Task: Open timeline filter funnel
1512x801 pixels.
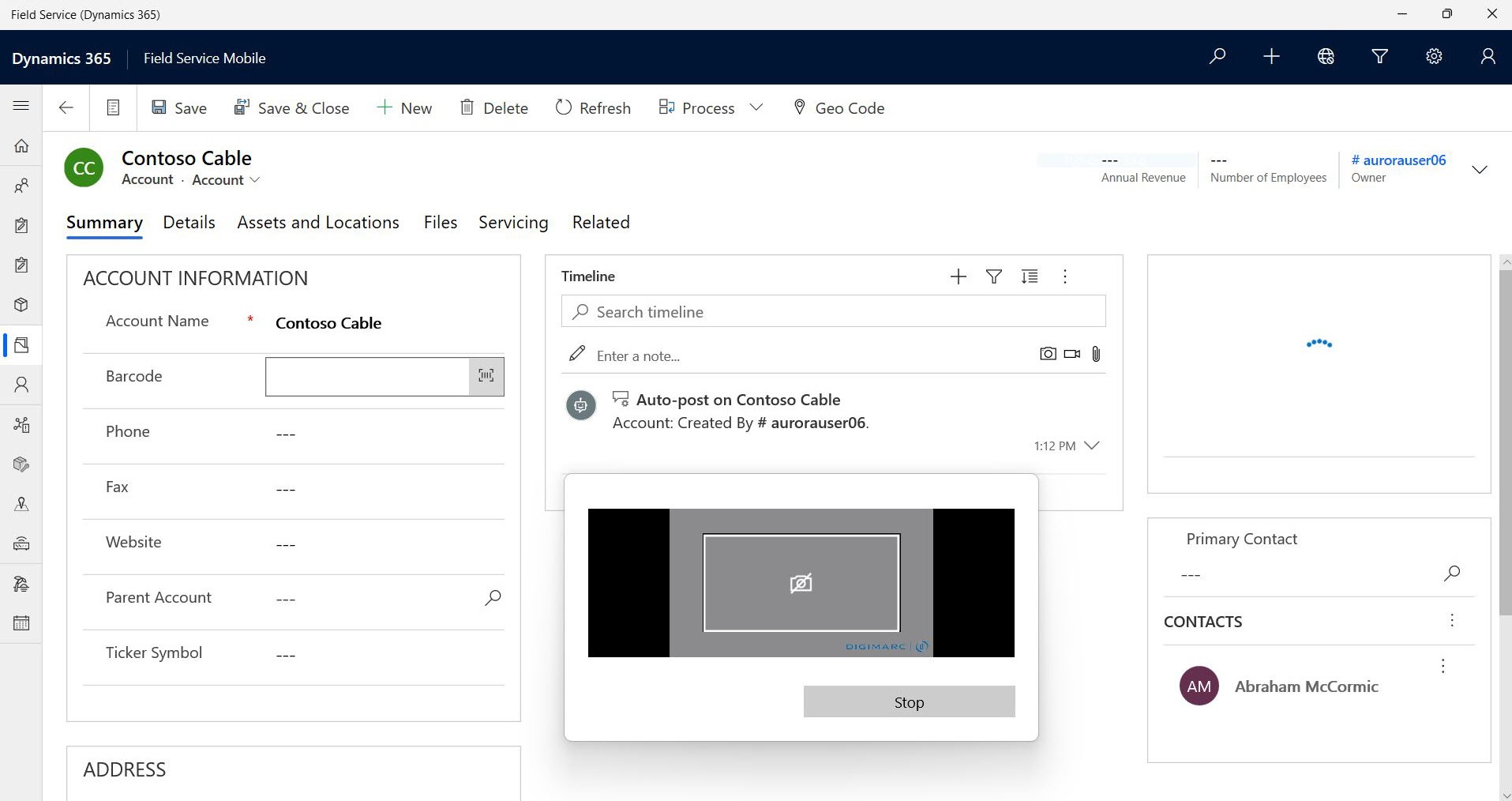Action: (x=994, y=276)
